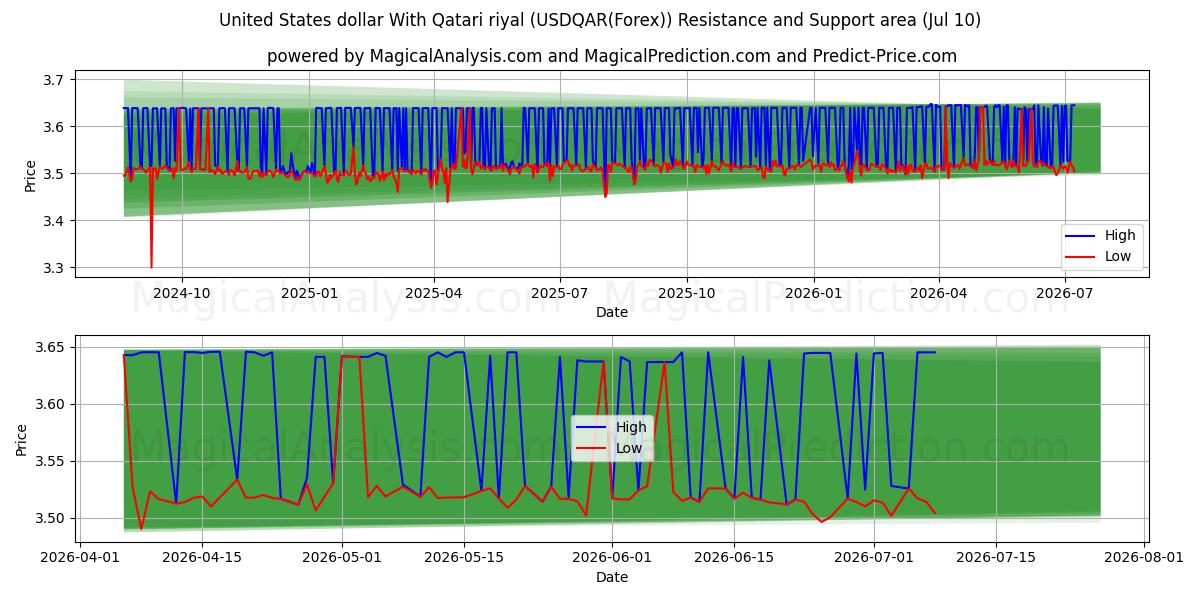Click the '2026-05-15' tick on the bottom chart
1200x600 pixels.
[464, 557]
